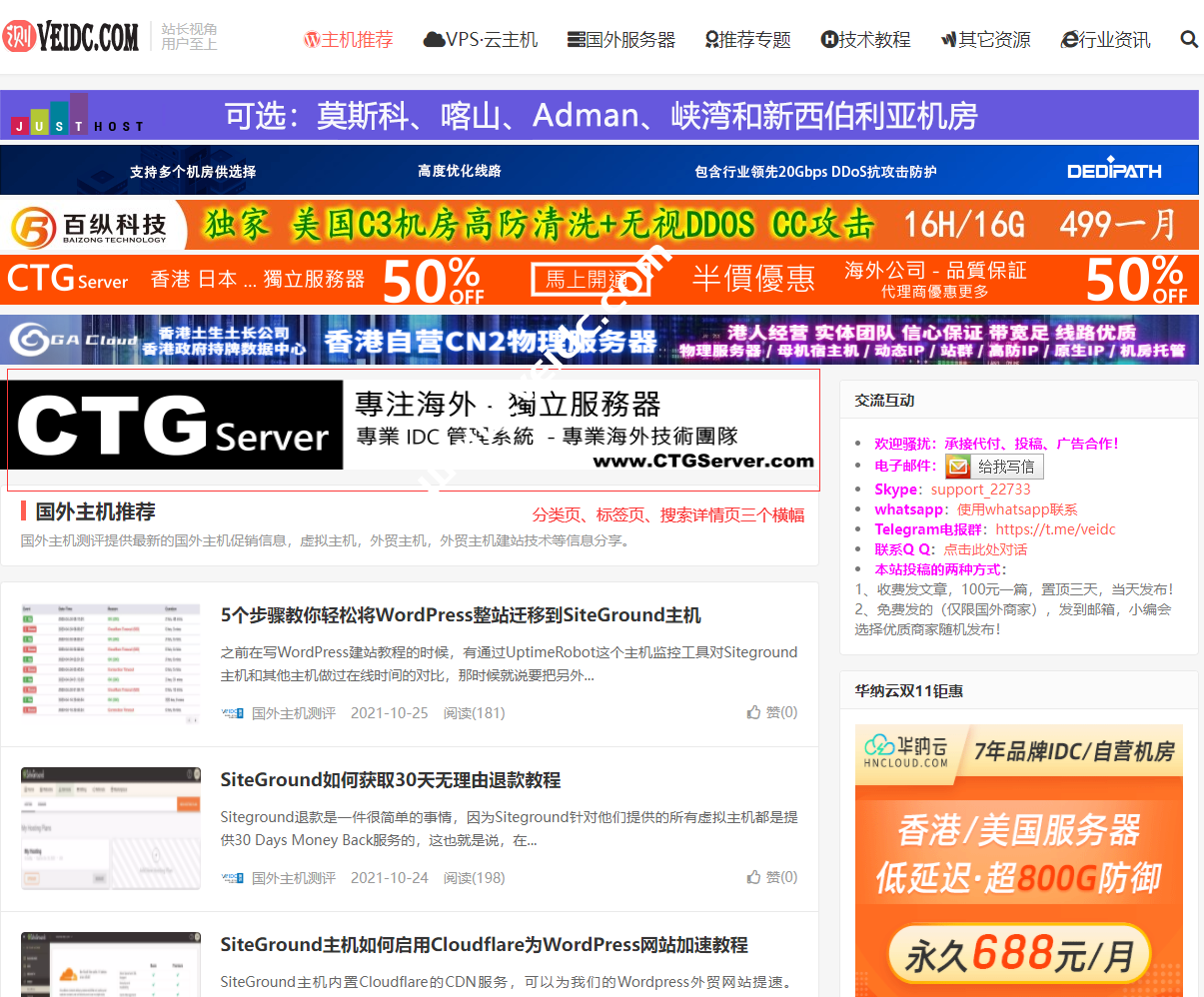Screen dimensions: 1204x997
Task: Click the 点击此处对话 QQ chat link
Action: [x=985, y=549]
